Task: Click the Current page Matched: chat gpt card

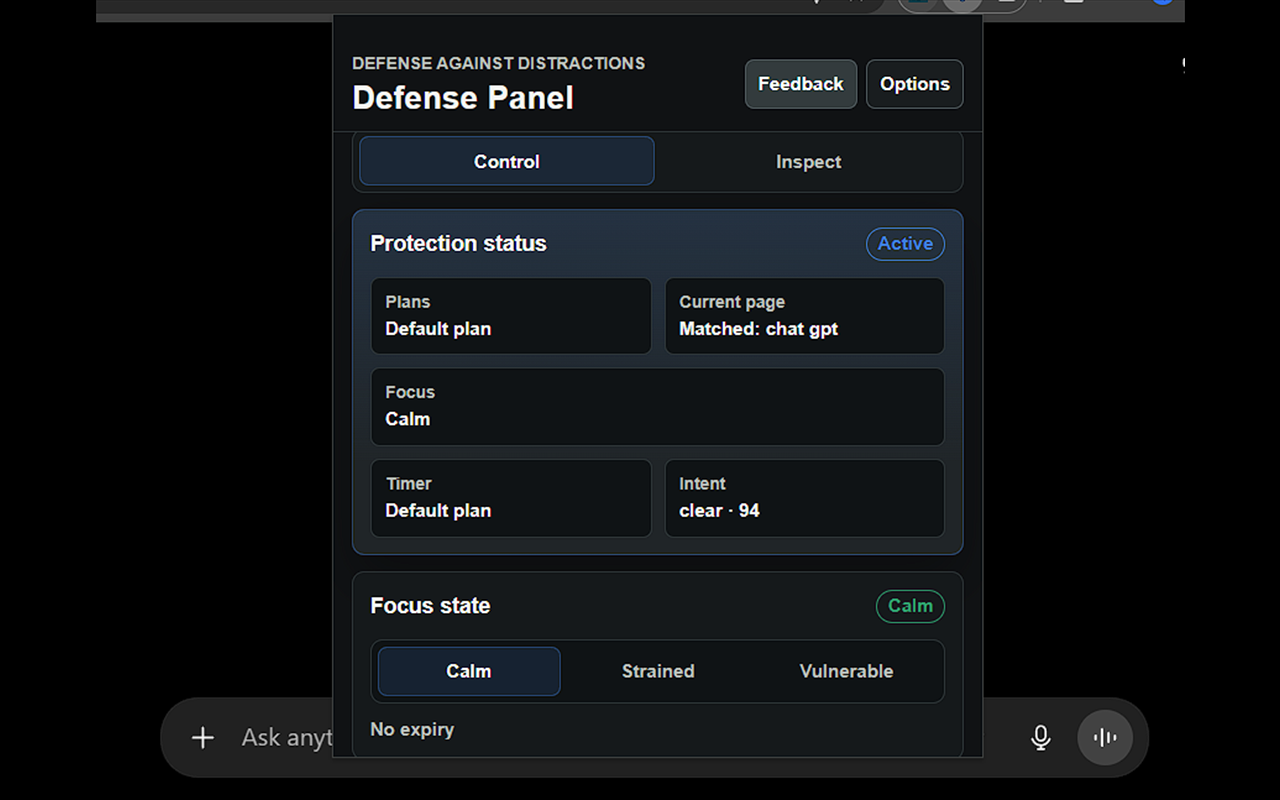Action: click(805, 316)
